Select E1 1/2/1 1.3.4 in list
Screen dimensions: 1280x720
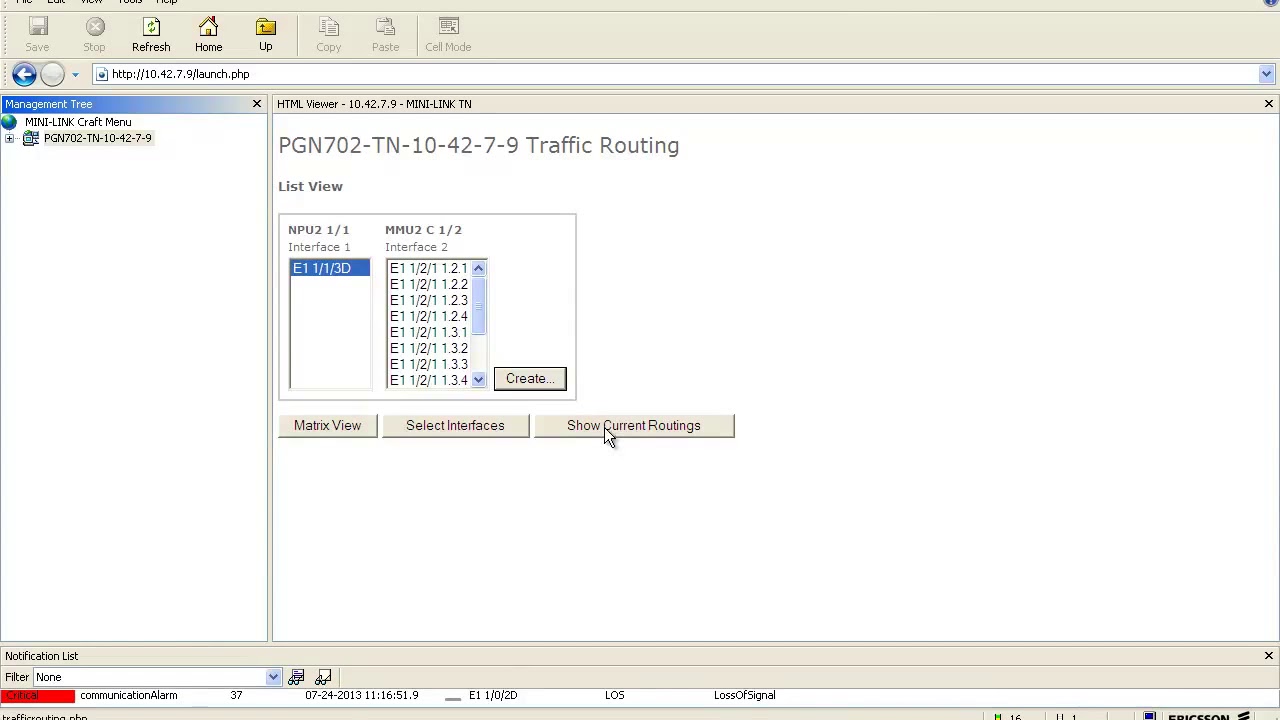[429, 380]
